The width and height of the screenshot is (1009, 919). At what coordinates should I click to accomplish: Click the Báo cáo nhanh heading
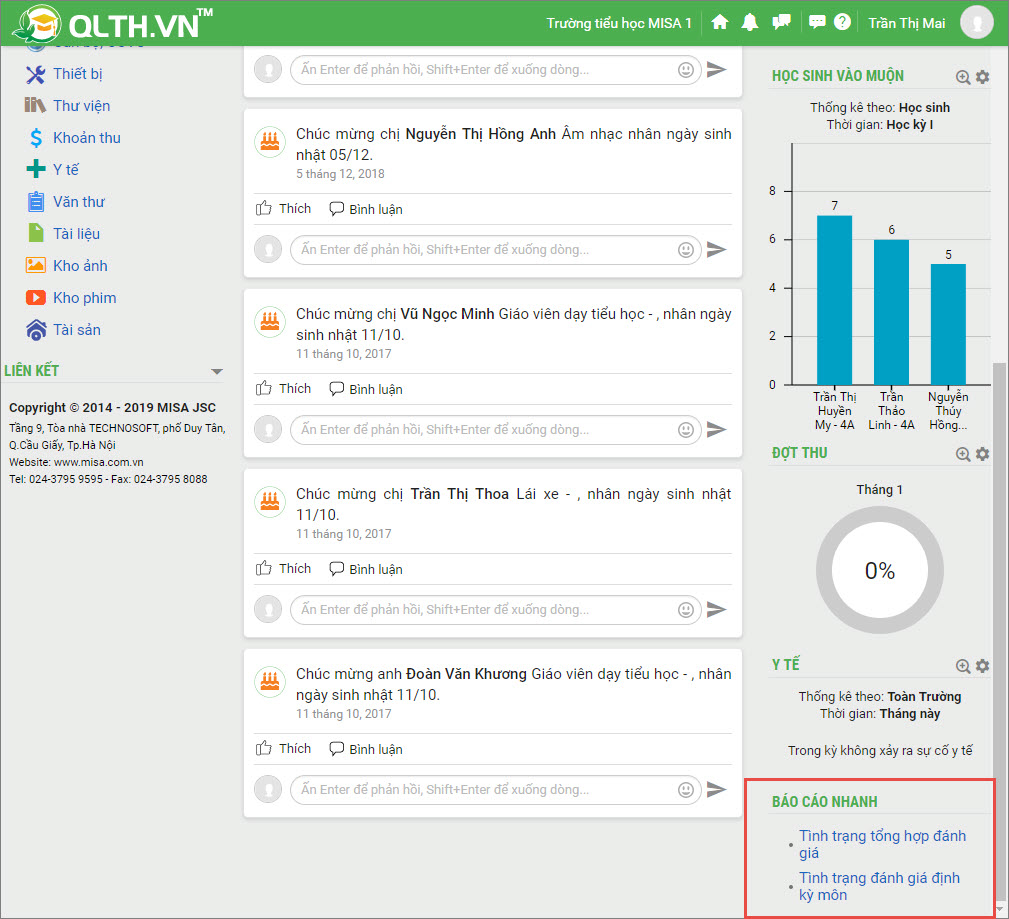pyautogui.click(x=824, y=802)
